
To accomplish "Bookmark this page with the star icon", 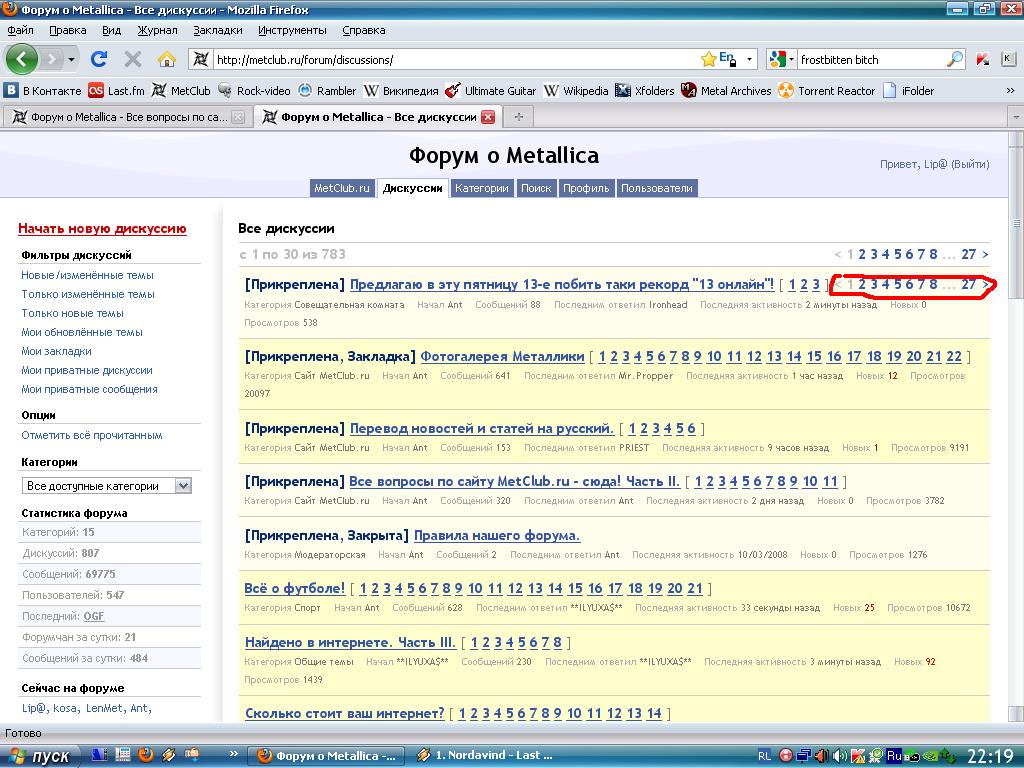I will point(708,59).
